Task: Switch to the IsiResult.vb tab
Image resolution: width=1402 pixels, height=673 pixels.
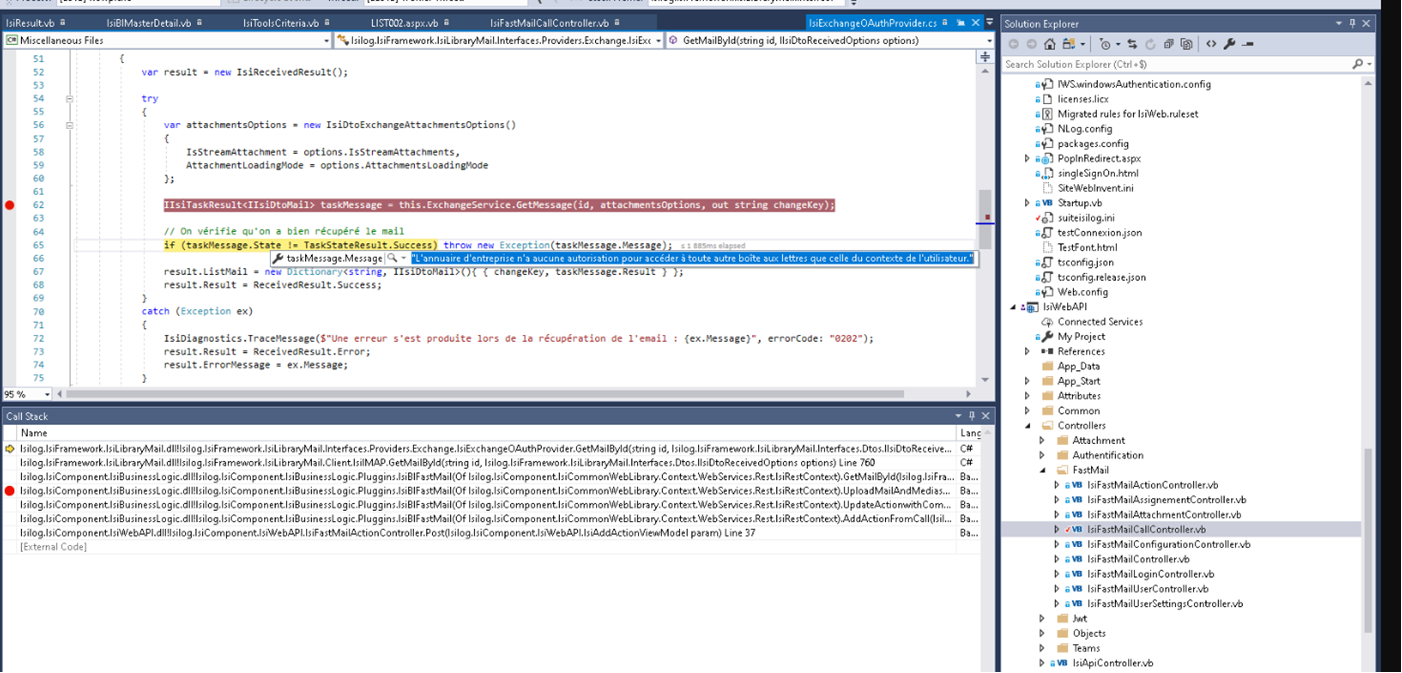Action: [30, 20]
